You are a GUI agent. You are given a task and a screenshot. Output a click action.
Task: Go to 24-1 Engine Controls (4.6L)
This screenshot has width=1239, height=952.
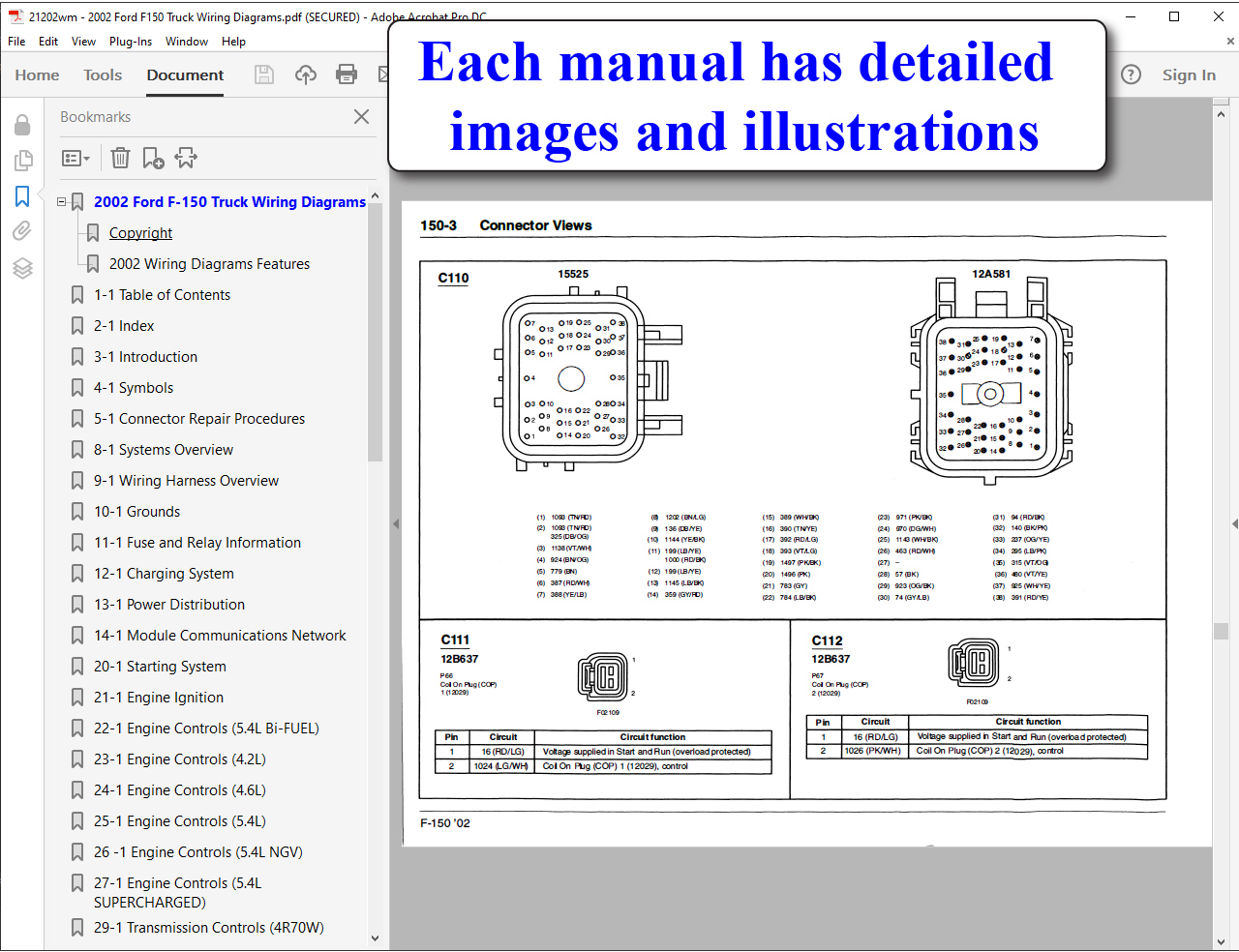click(x=180, y=790)
